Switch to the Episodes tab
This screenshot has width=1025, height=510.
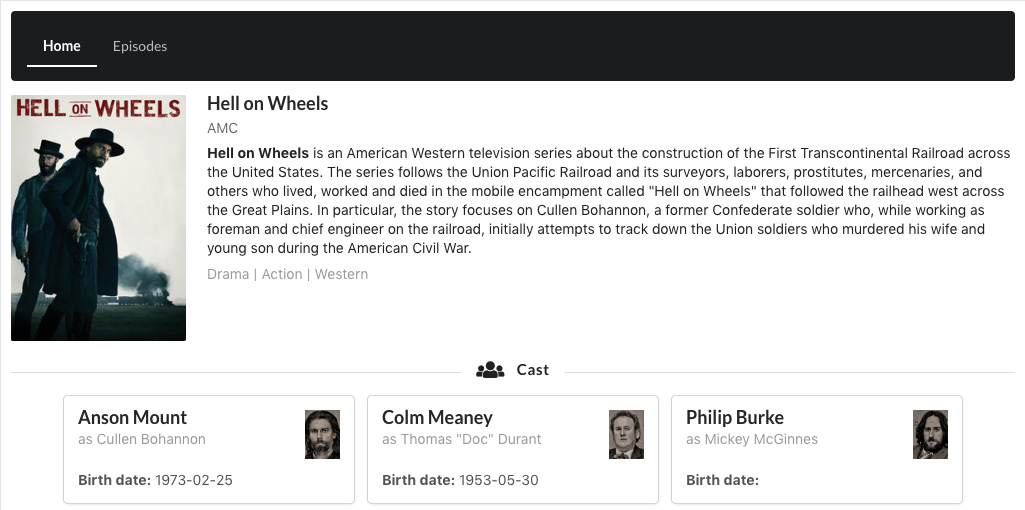(140, 46)
